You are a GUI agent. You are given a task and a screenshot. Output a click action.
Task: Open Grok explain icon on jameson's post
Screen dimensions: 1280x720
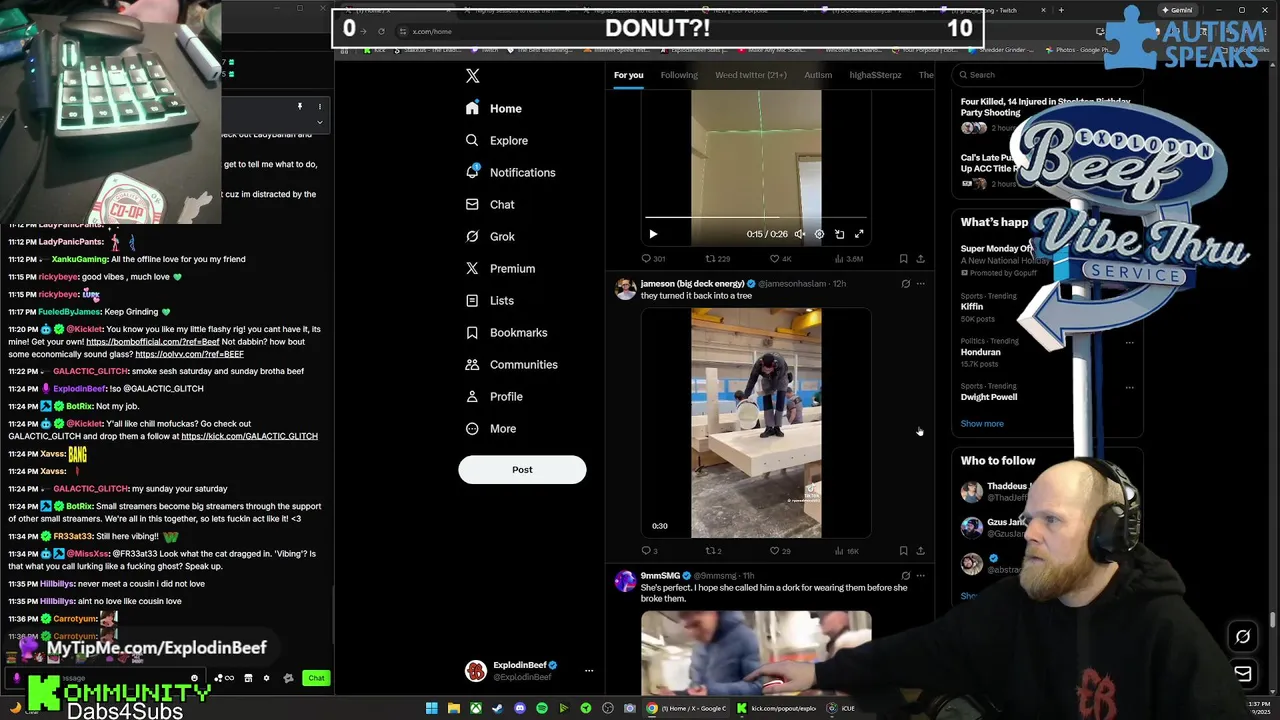point(906,284)
